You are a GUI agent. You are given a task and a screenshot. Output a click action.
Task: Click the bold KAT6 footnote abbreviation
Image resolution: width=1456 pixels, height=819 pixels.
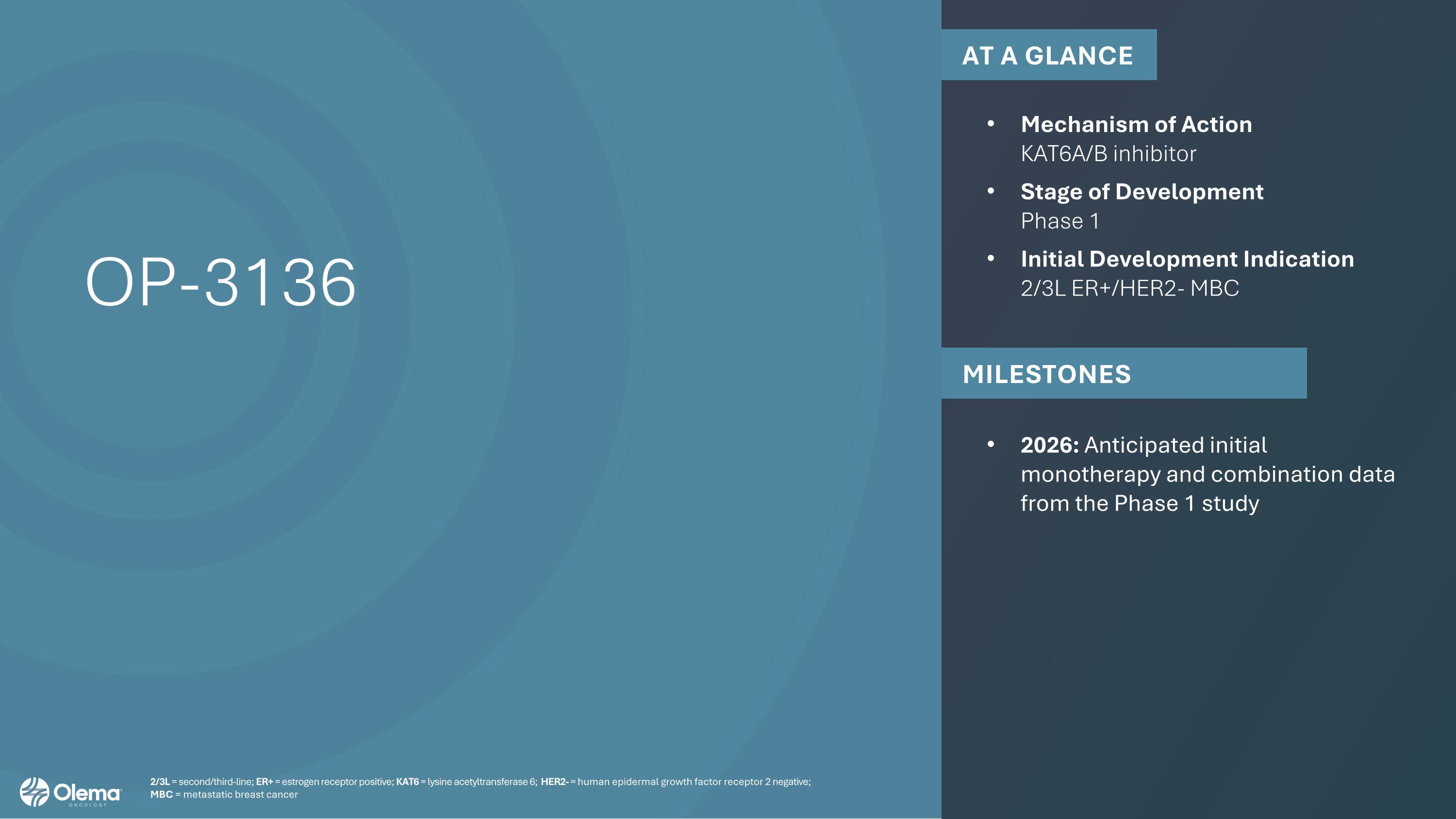[x=407, y=782]
